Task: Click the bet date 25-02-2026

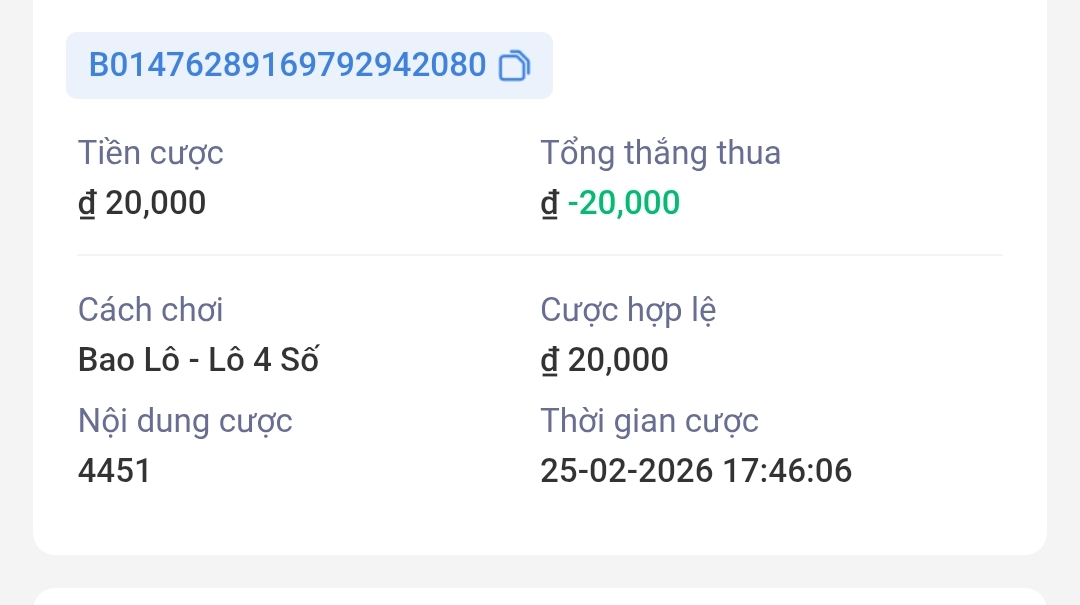Action: coord(626,470)
